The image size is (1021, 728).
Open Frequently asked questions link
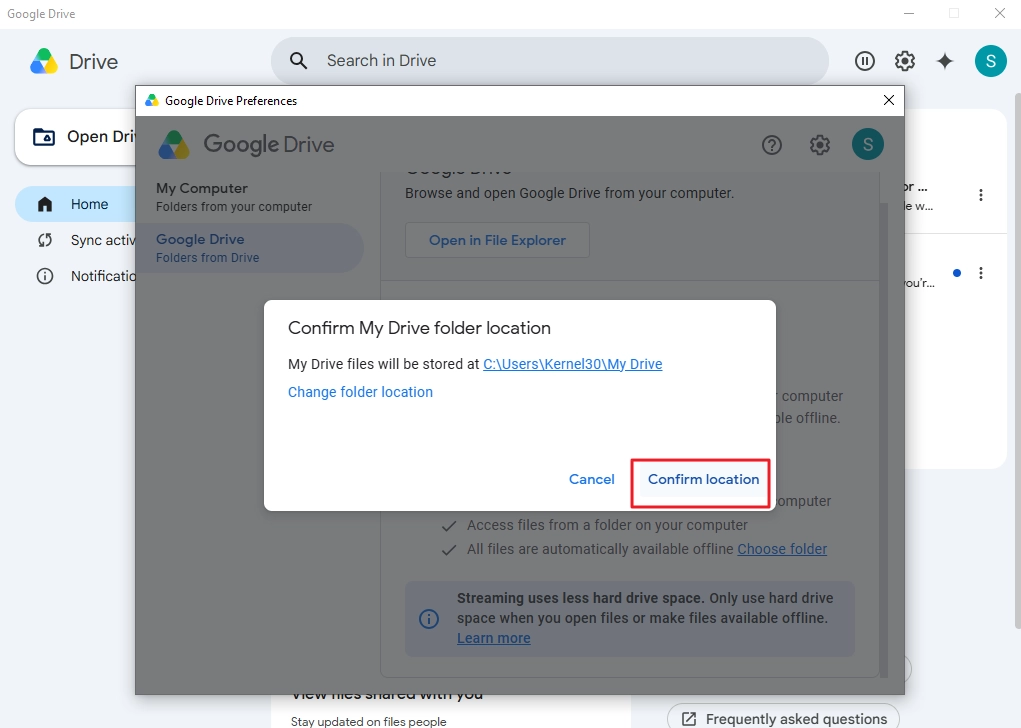(x=784, y=719)
